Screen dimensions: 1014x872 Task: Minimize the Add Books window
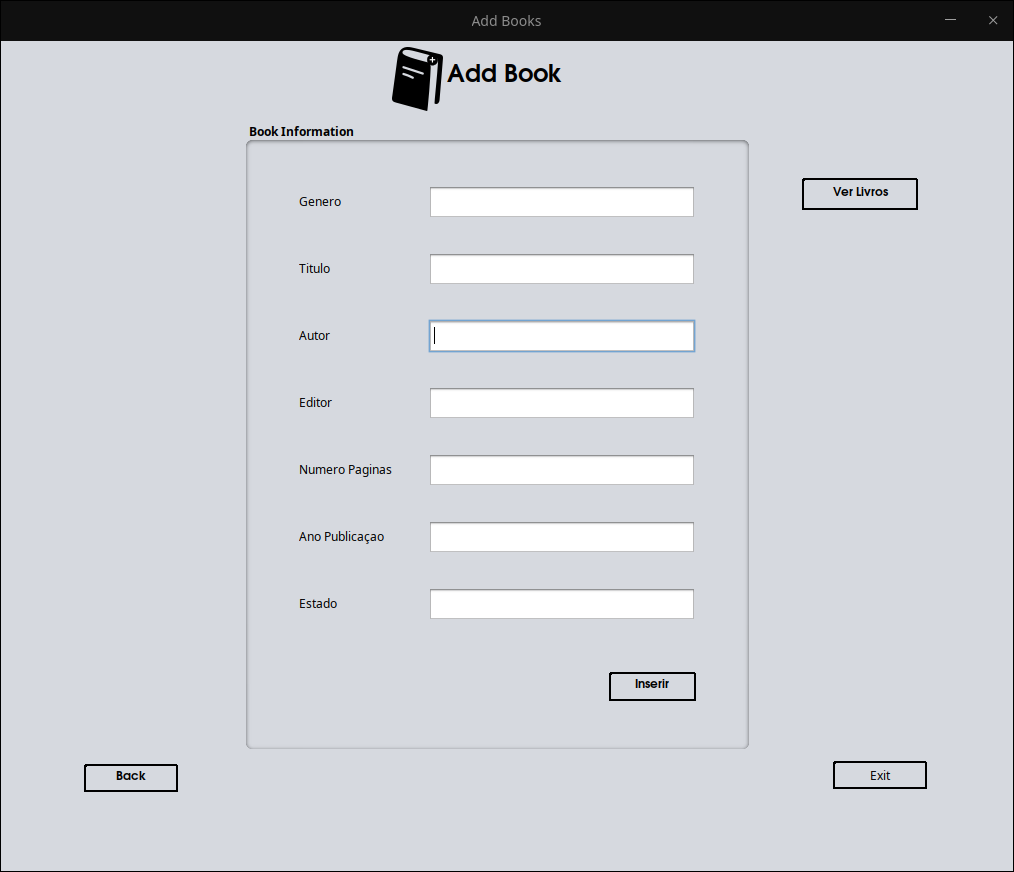[950, 20]
